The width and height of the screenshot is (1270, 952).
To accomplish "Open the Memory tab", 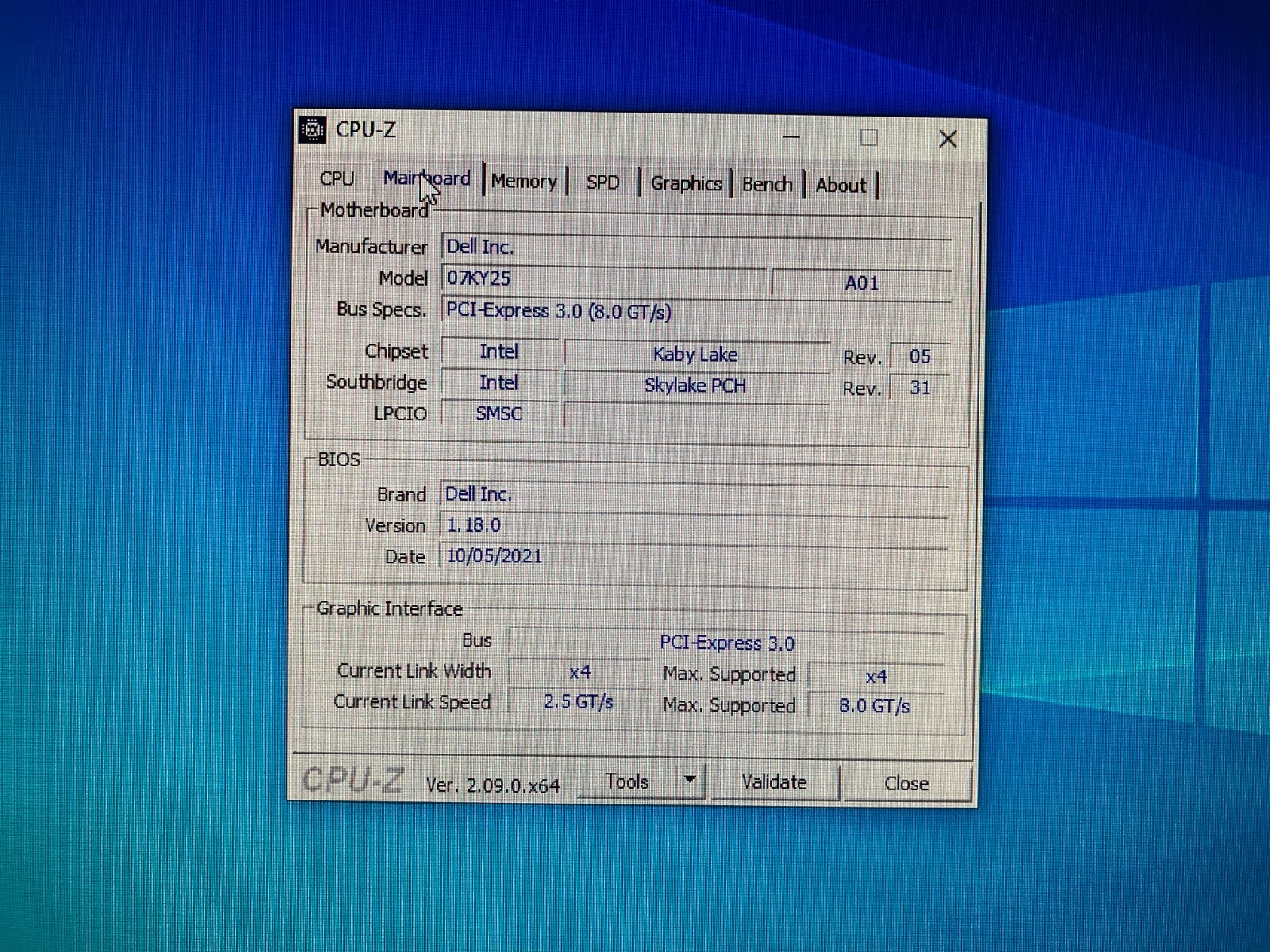I will 524,182.
